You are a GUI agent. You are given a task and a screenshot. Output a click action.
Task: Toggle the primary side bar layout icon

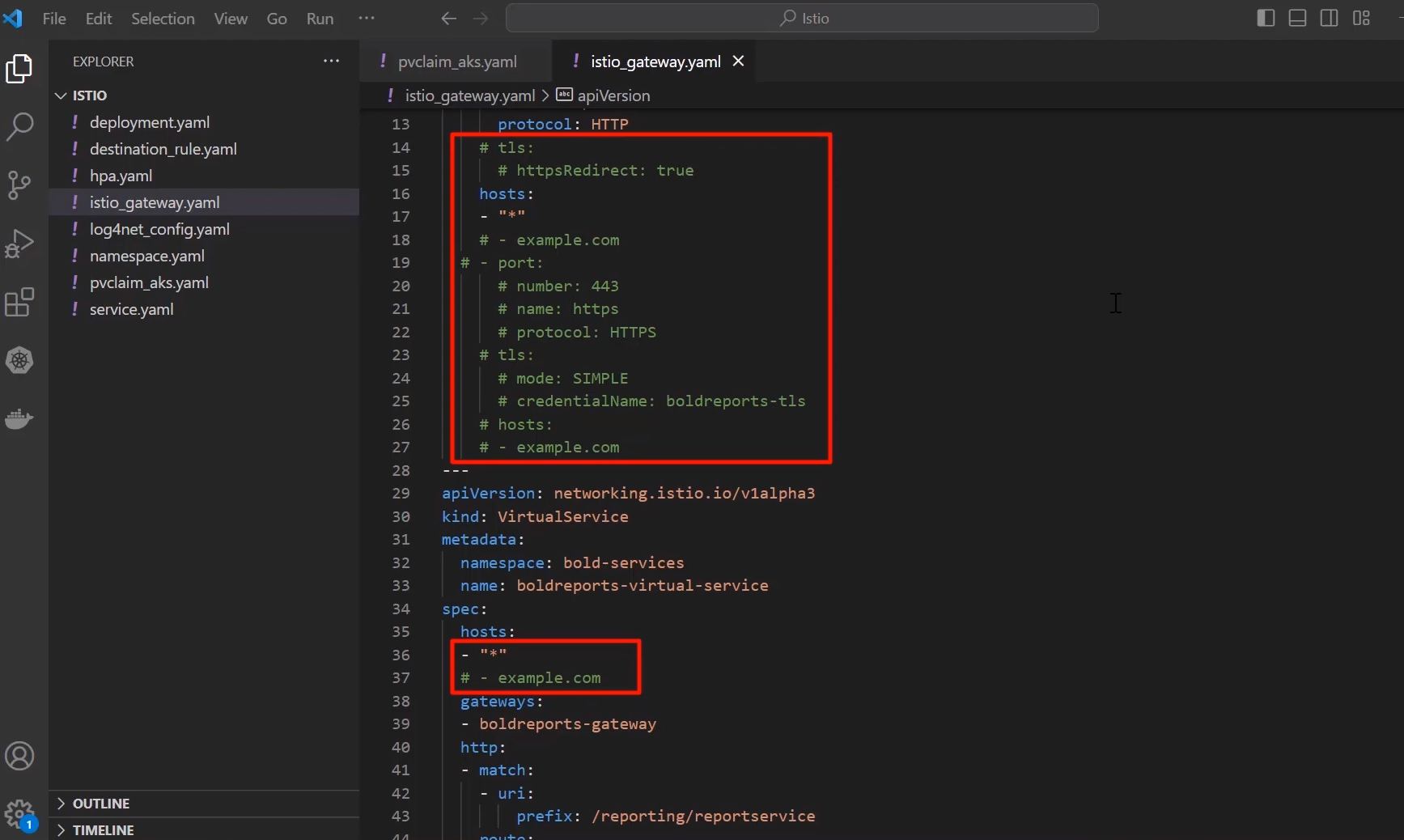click(x=1266, y=18)
